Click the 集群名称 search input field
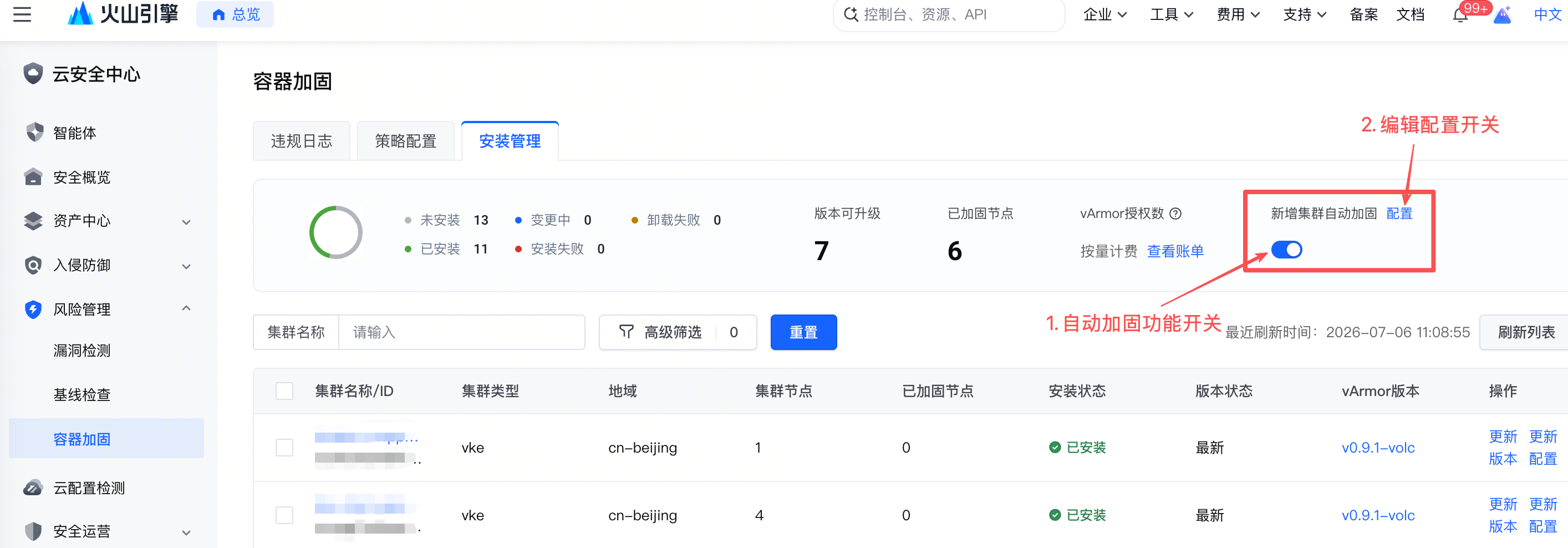Image resolution: width=1568 pixels, height=548 pixels. (x=461, y=332)
